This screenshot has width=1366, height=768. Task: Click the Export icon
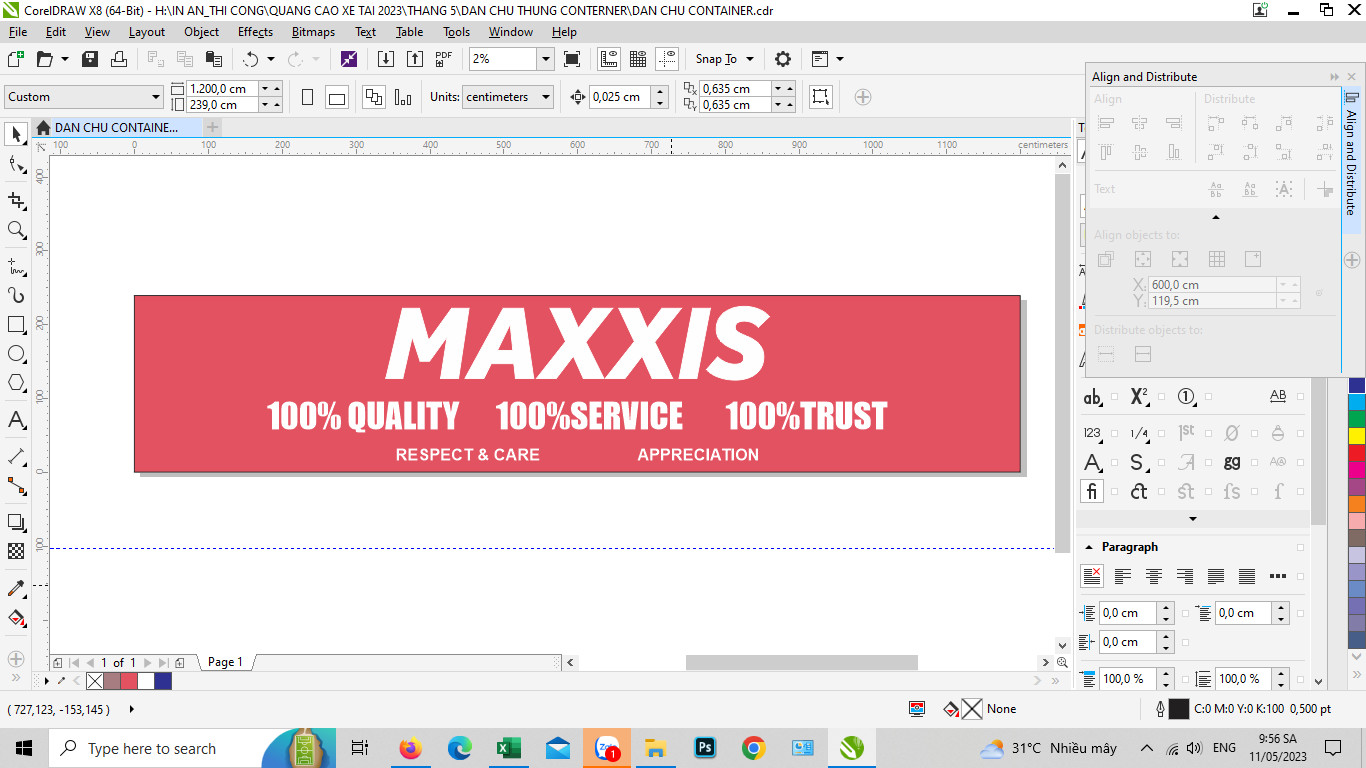click(x=414, y=59)
